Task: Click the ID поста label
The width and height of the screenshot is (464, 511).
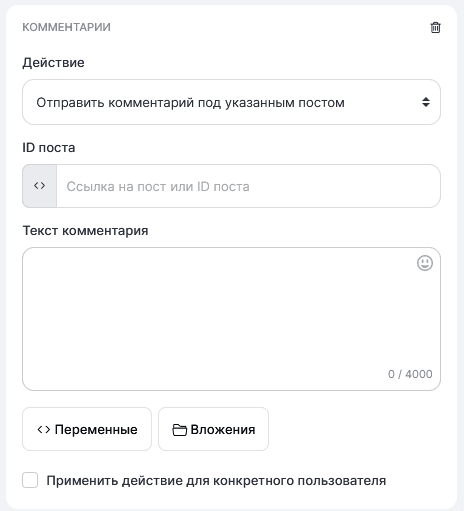Action: 49,148
